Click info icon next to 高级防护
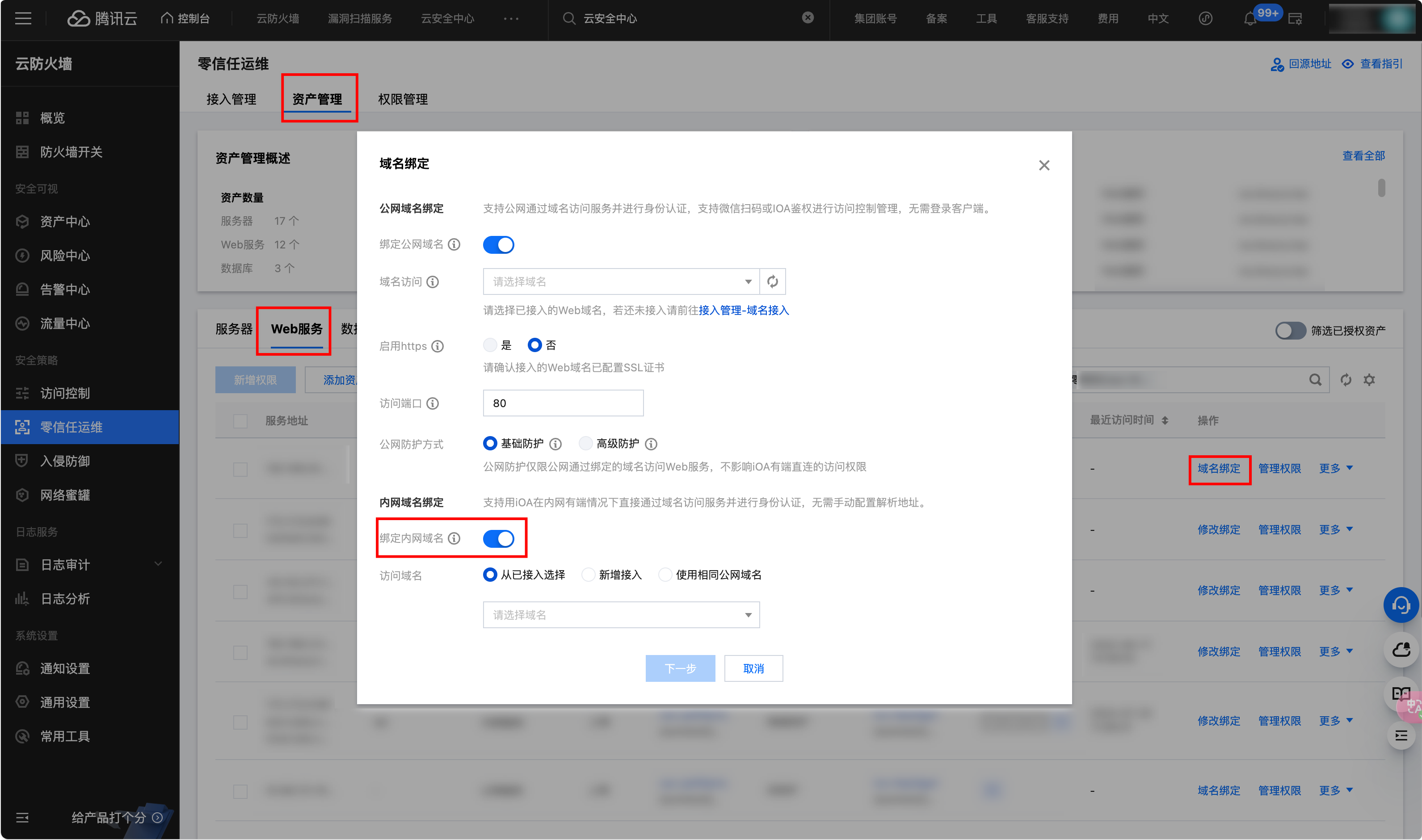 pos(652,444)
